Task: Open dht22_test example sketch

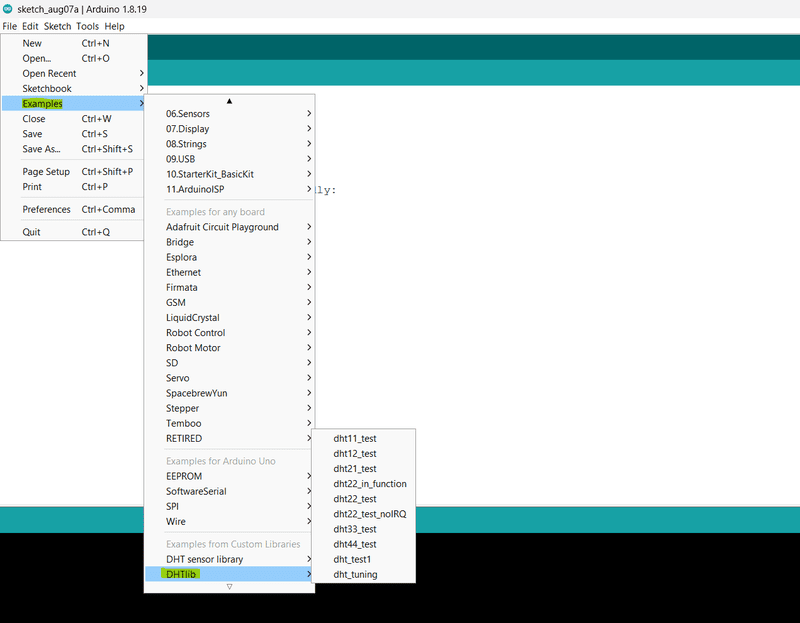Action: point(363,499)
